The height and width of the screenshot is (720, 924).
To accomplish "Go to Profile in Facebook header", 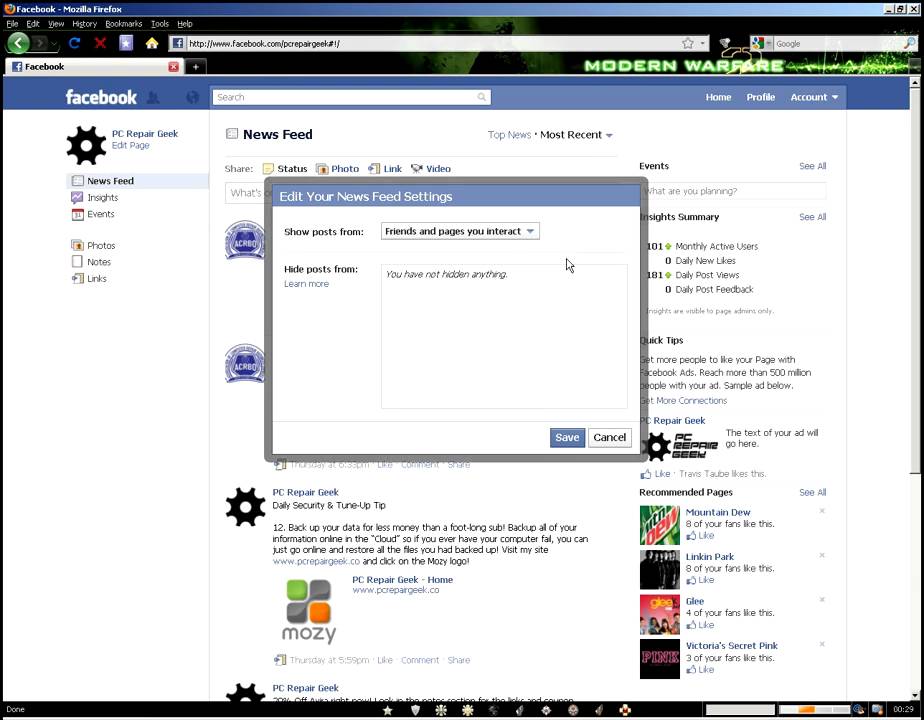I will (x=761, y=97).
